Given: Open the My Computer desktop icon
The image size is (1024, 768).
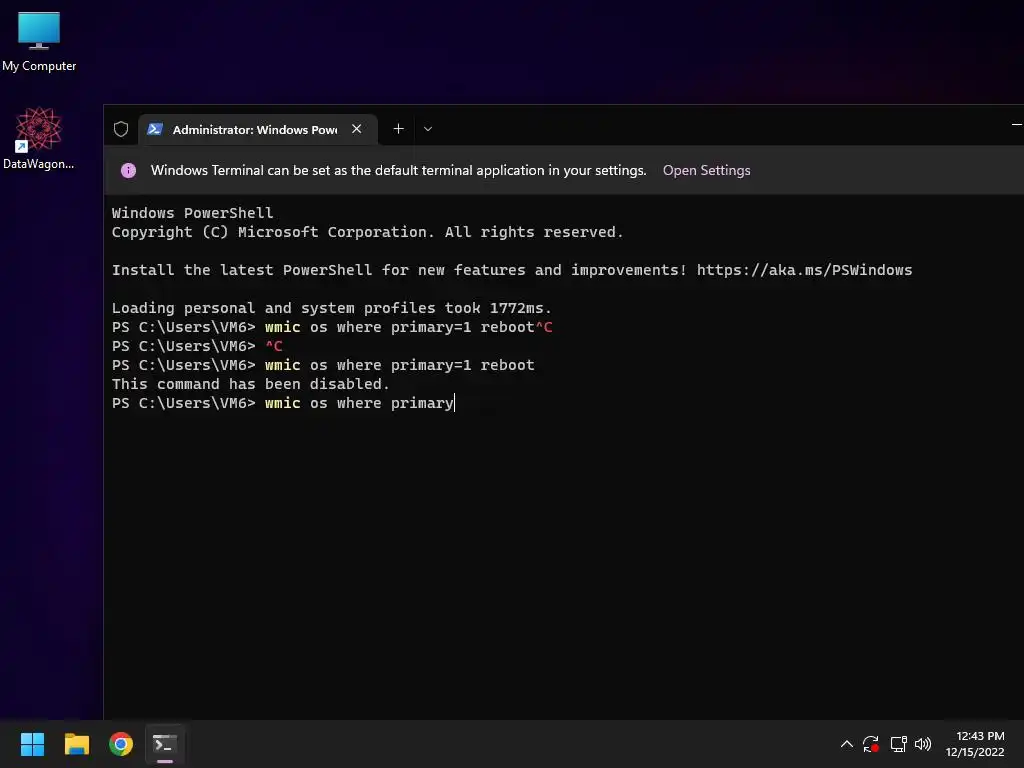Looking at the screenshot, I should tap(39, 41).
